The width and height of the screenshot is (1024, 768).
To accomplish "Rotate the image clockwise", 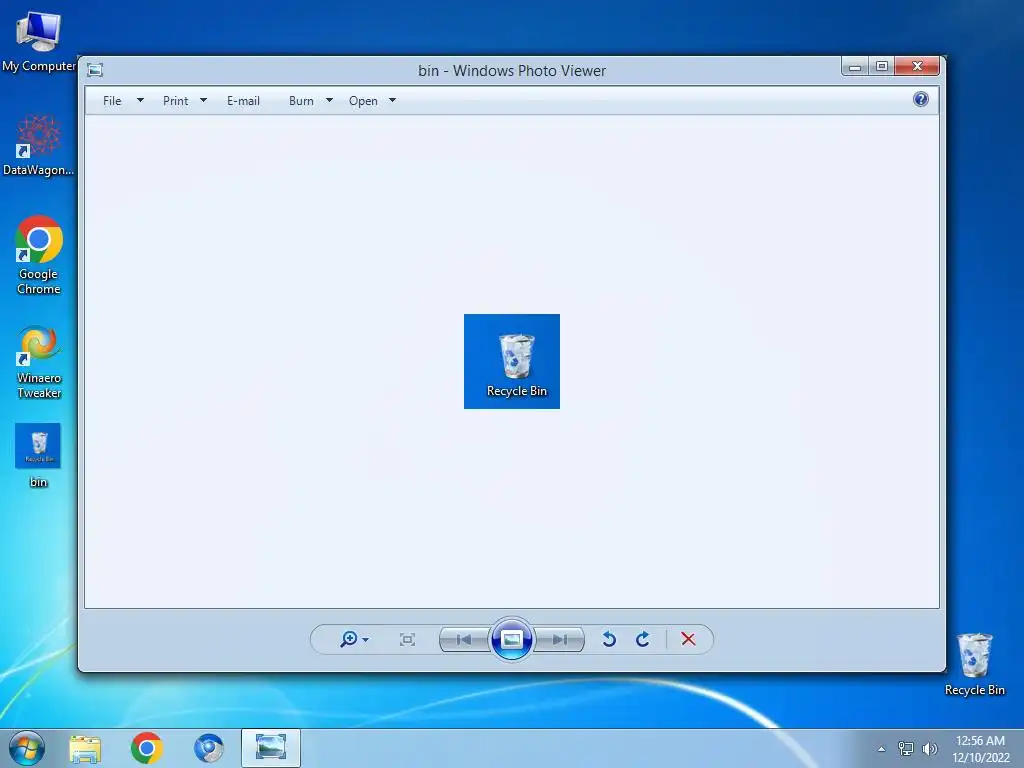I will [x=643, y=639].
